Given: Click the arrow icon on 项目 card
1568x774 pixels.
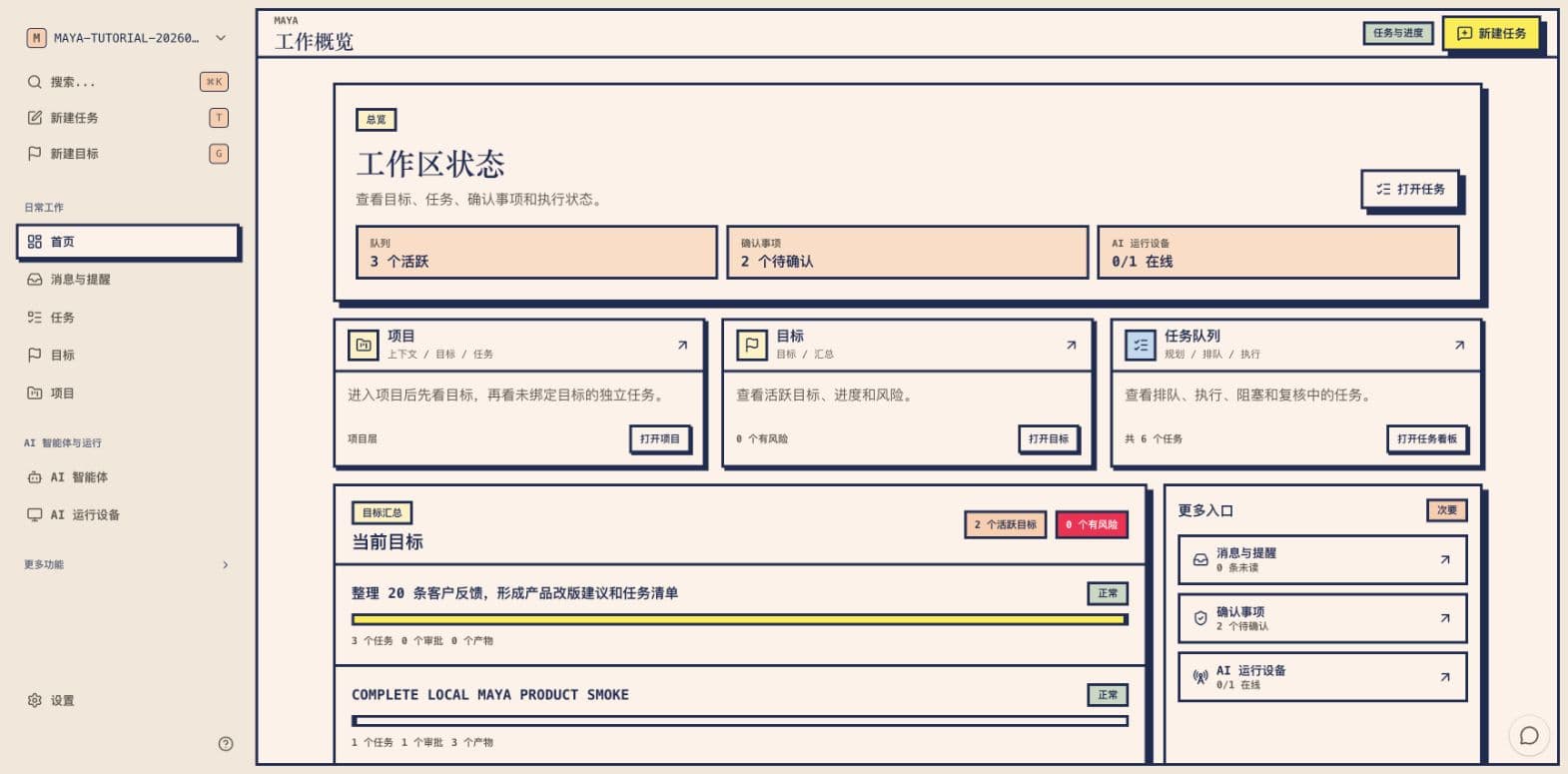Looking at the screenshot, I should click(682, 345).
